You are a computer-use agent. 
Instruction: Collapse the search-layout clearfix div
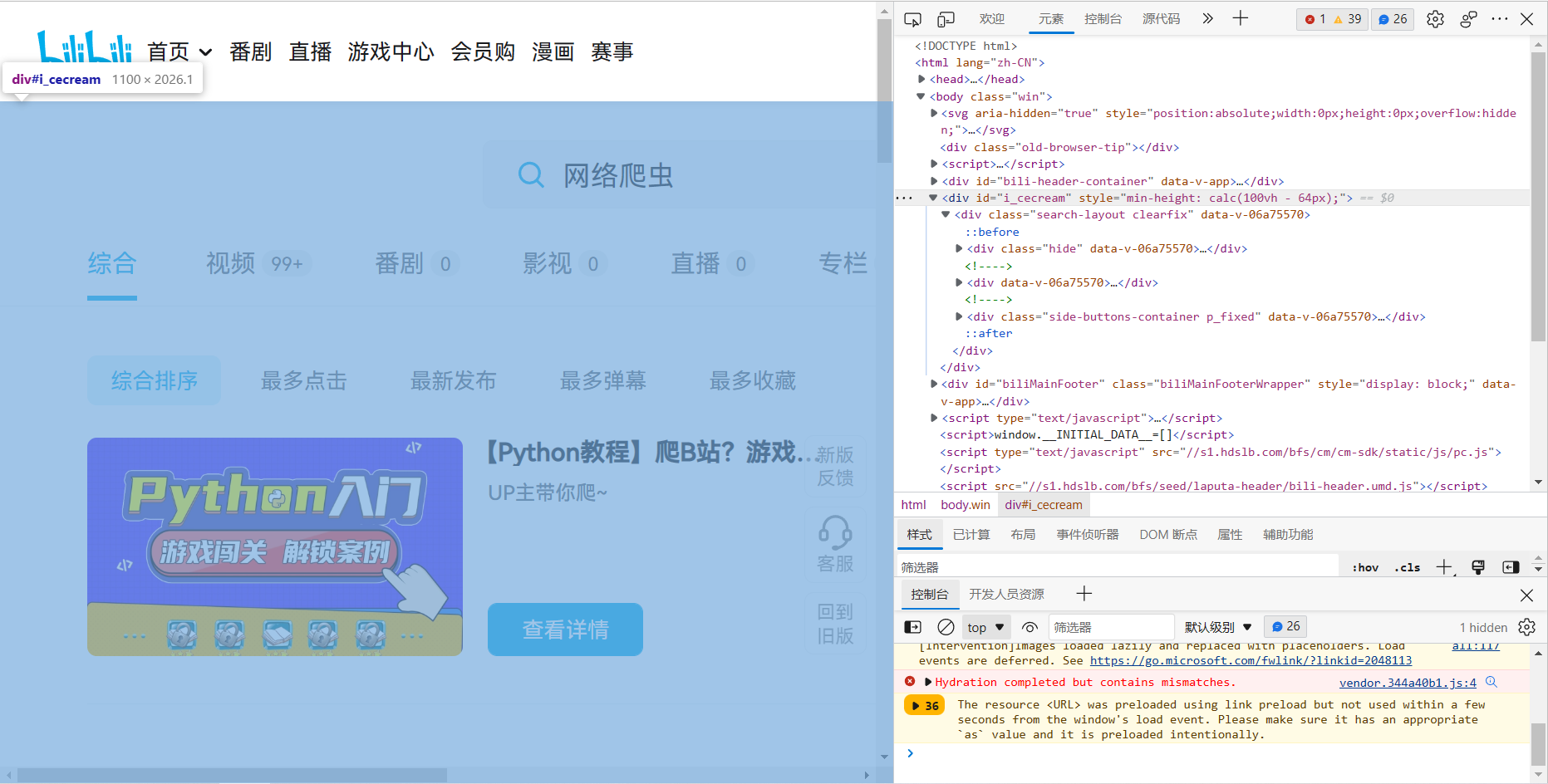[946, 214]
